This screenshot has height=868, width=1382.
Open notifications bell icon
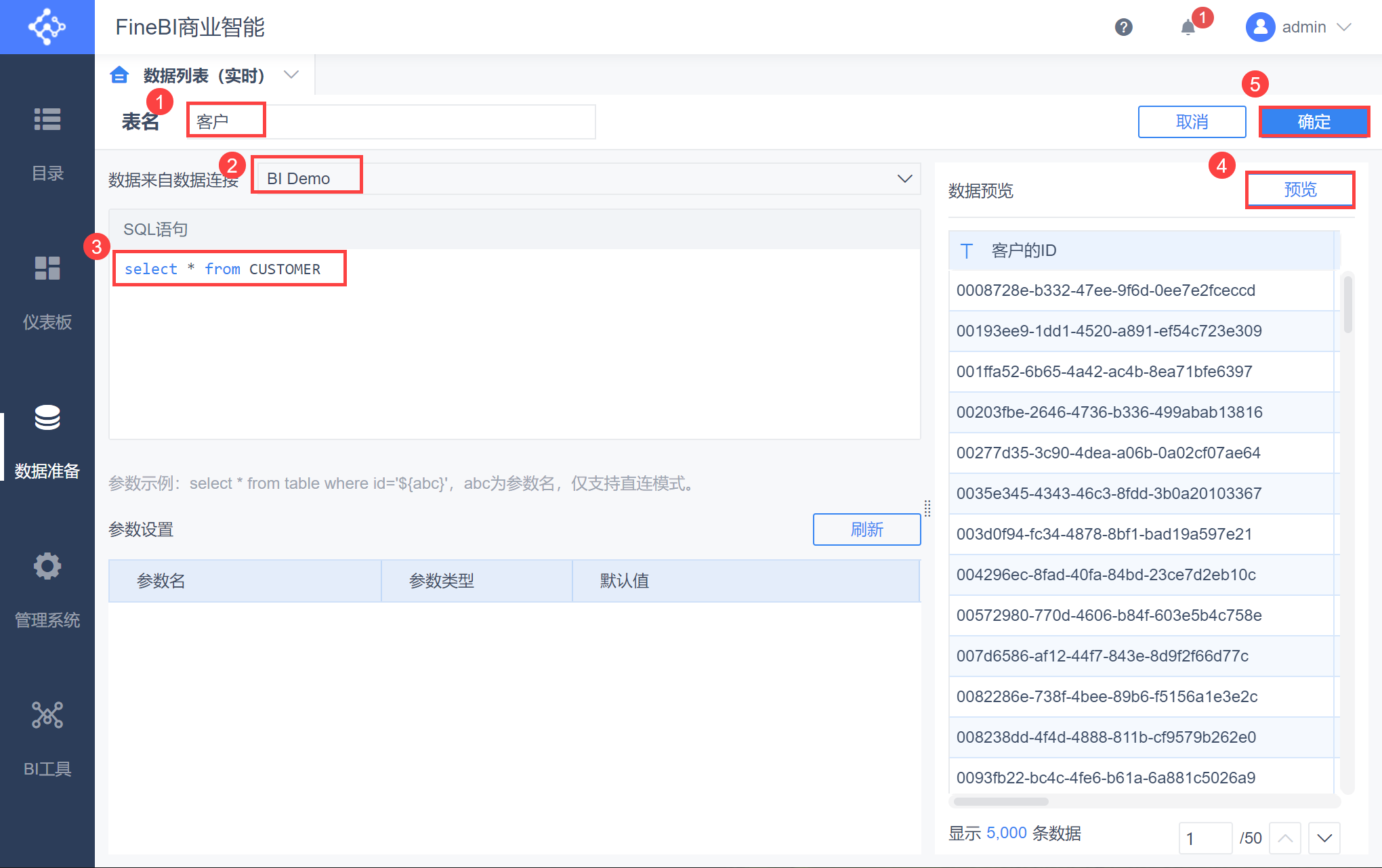coord(1188,28)
